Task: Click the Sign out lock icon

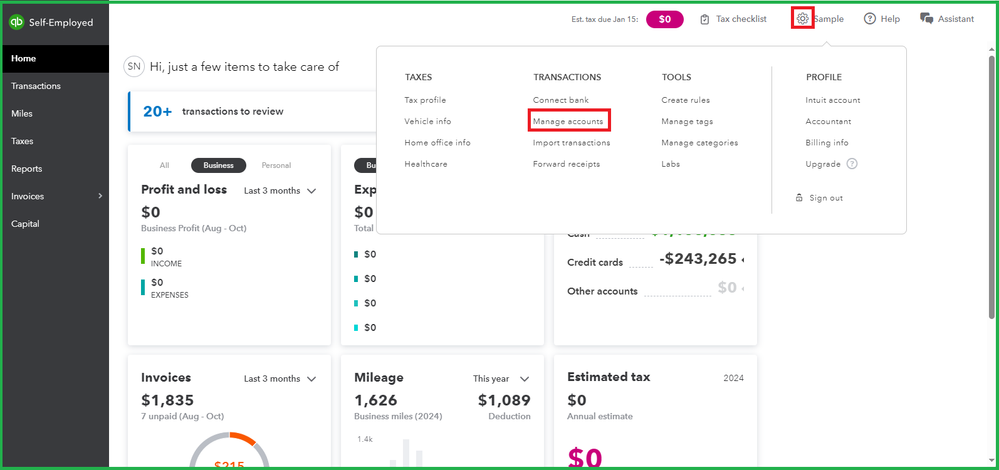Action: tap(799, 198)
